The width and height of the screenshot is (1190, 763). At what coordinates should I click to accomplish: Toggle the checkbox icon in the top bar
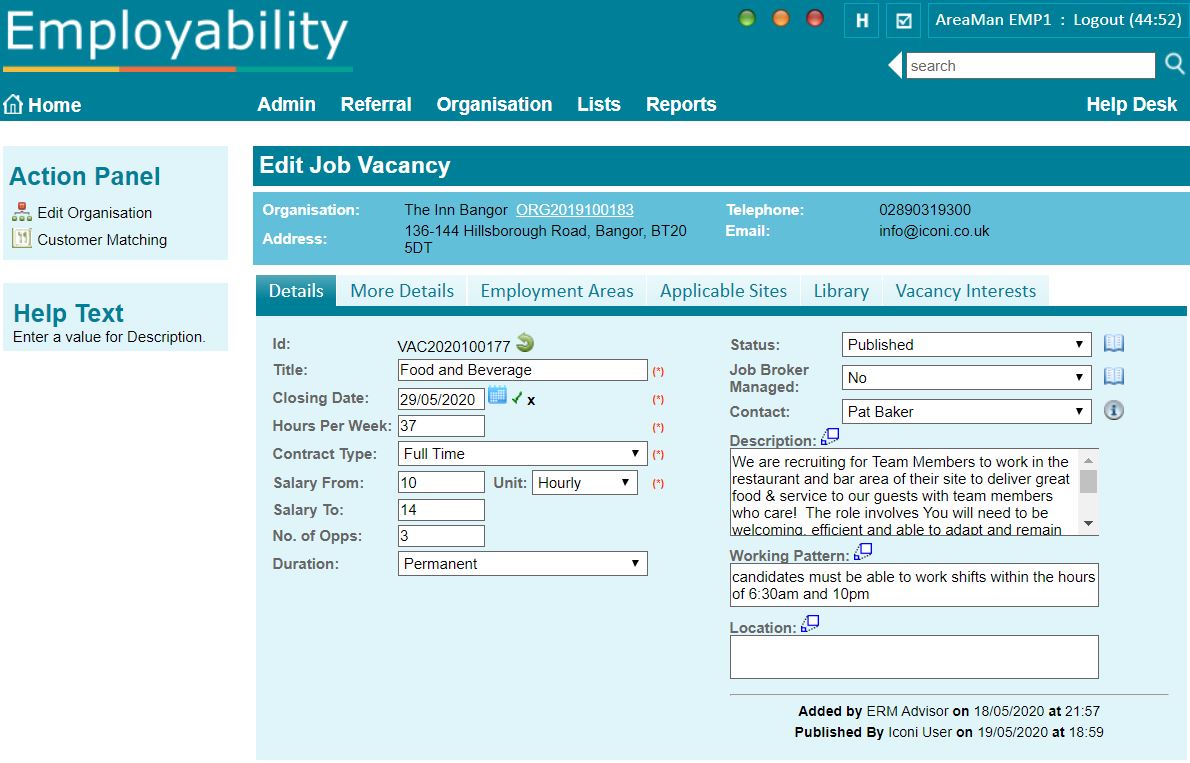(x=902, y=20)
